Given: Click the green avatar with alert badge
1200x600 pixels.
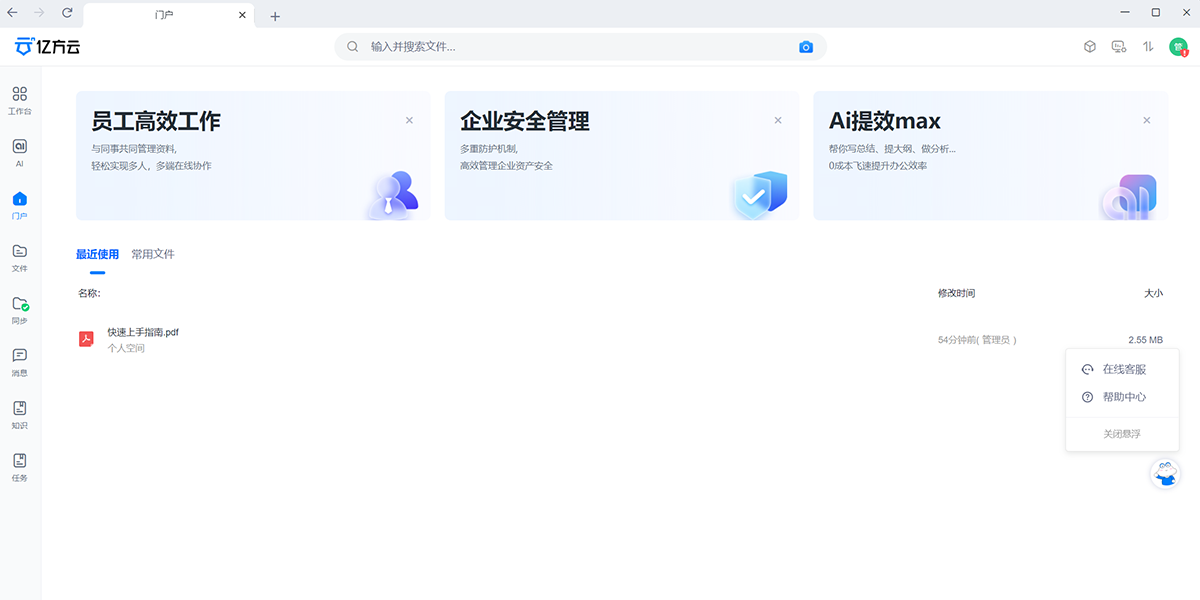Looking at the screenshot, I should coord(1180,46).
